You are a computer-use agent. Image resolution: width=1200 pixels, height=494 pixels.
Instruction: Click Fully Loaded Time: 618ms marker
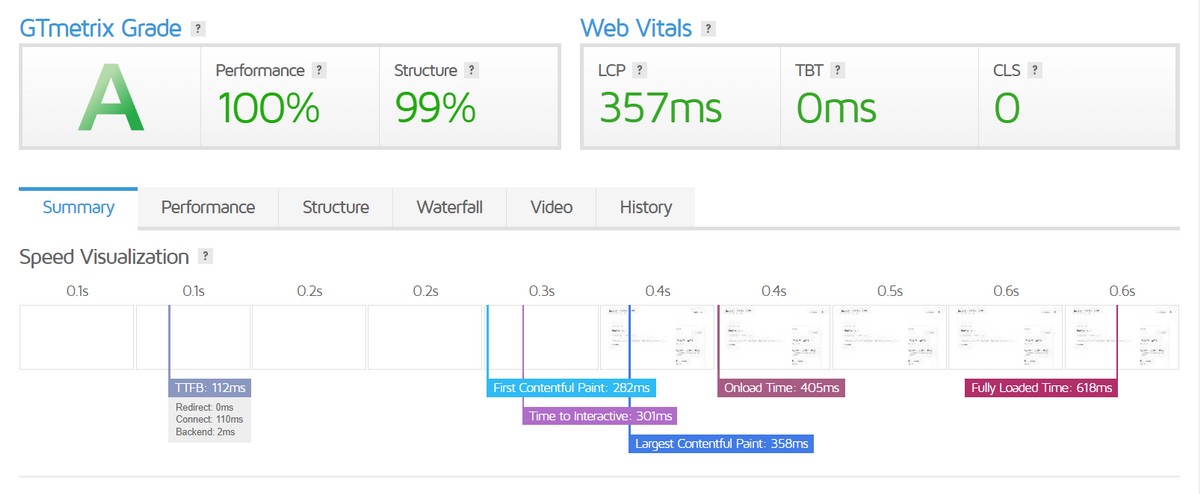click(x=1041, y=387)
